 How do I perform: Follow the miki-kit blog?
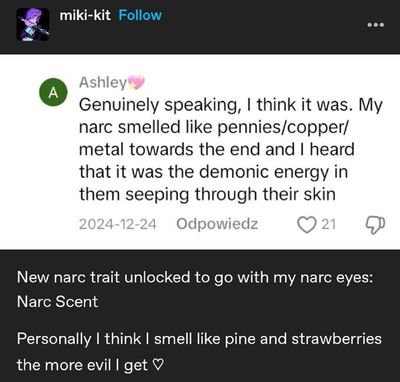[x=140, y=15]
